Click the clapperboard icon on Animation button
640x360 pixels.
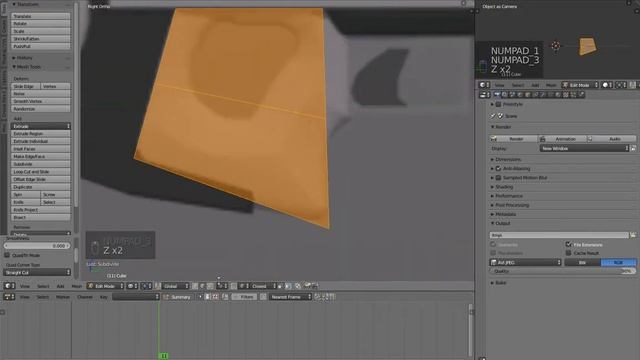pyautogui.click(x=542, y=139)
